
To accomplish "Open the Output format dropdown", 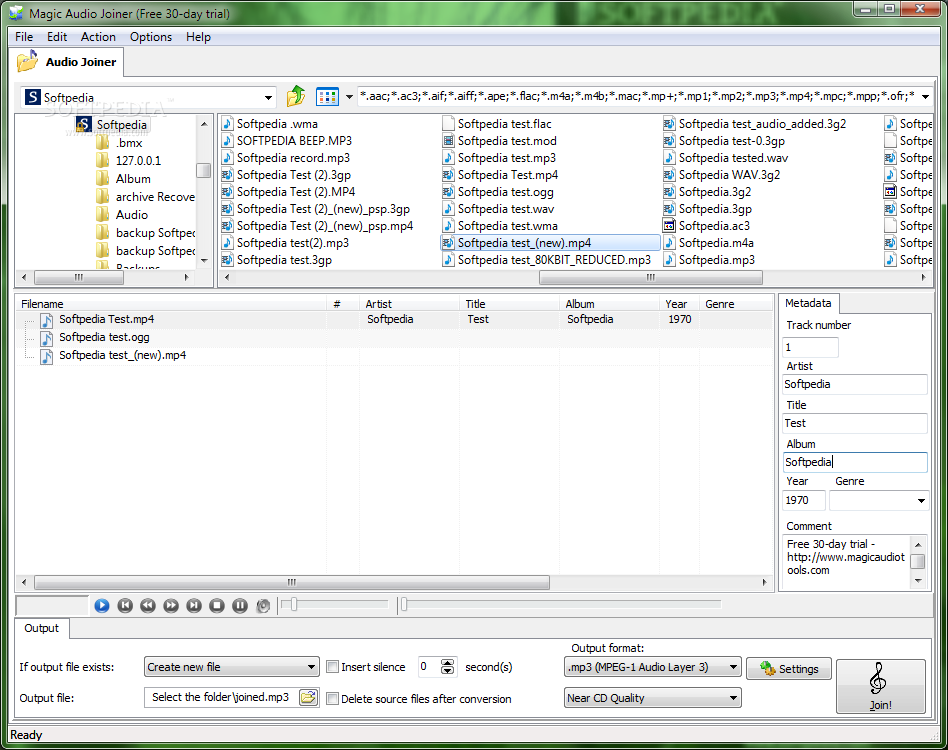I will (652, 667).
